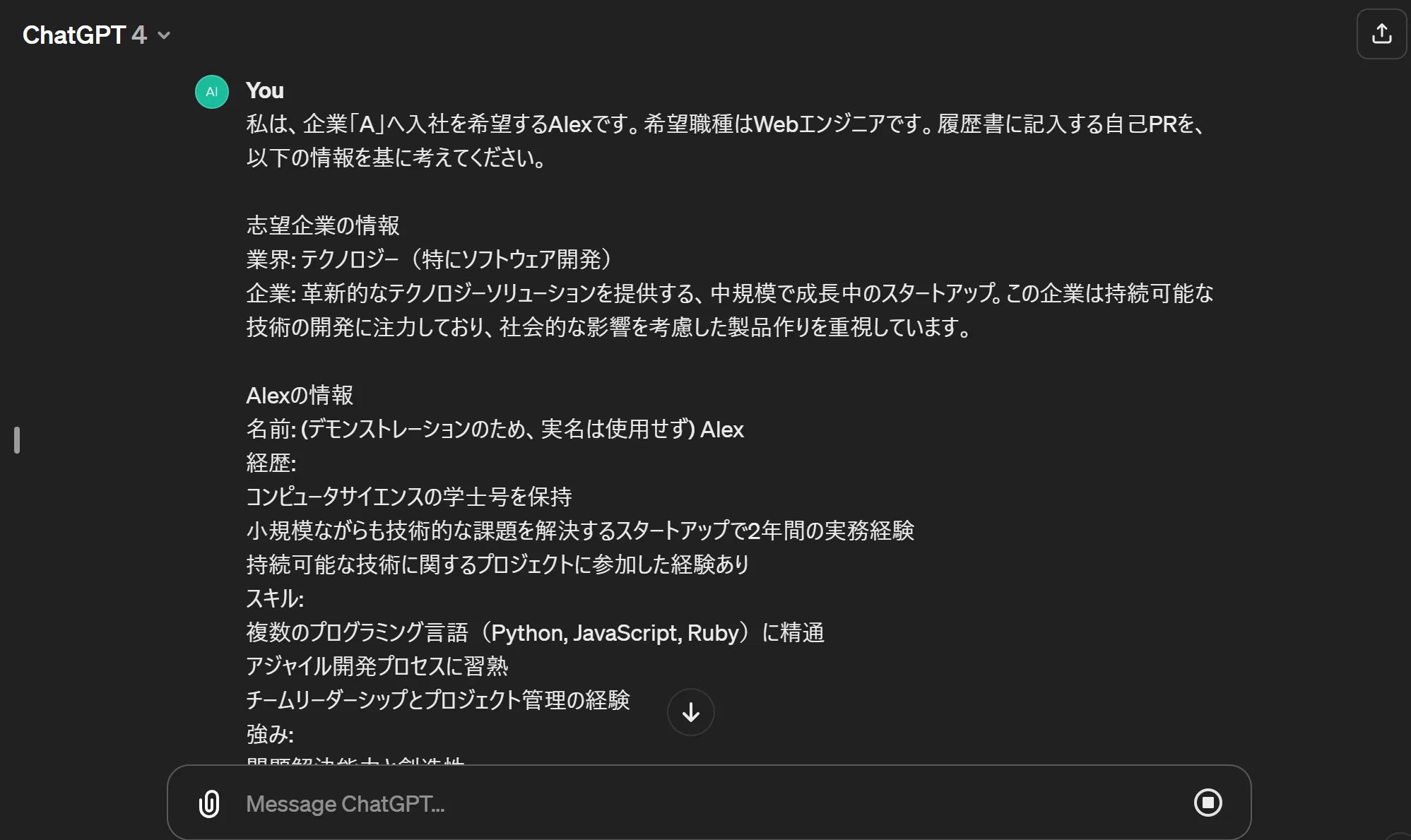Click the share chat upload icon

tap(1381, 33)
